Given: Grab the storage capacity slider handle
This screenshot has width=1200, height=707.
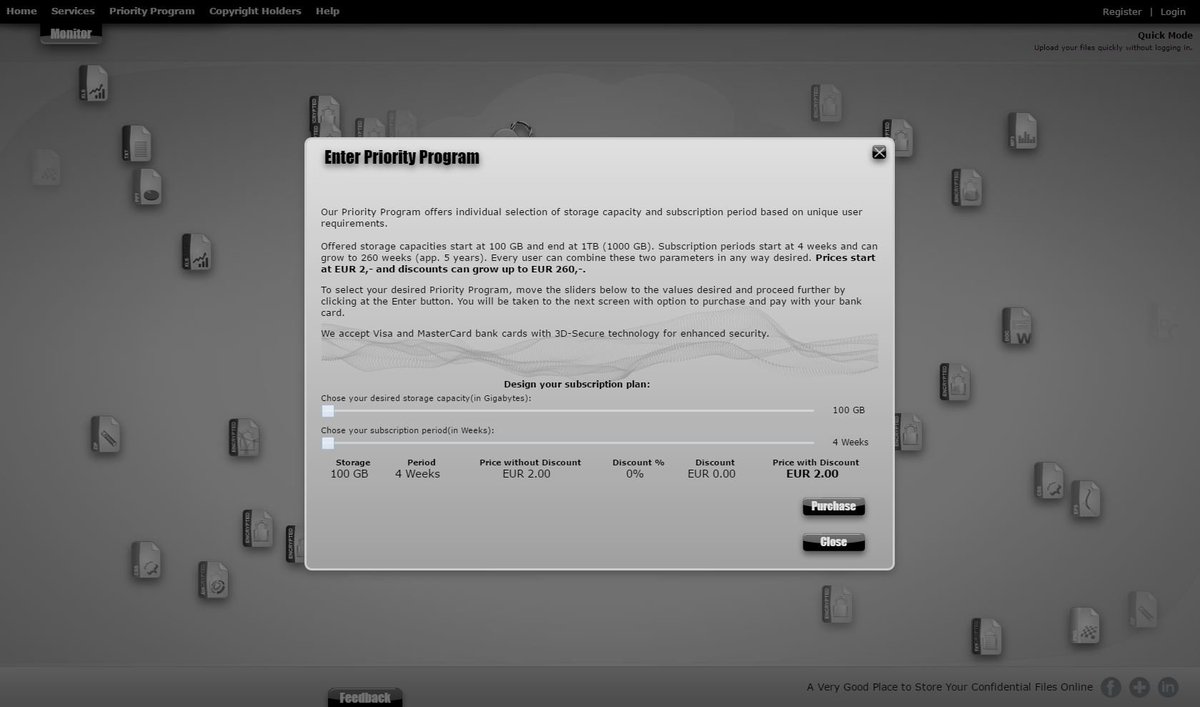Looking at the screenshot, I should point(328,411).
